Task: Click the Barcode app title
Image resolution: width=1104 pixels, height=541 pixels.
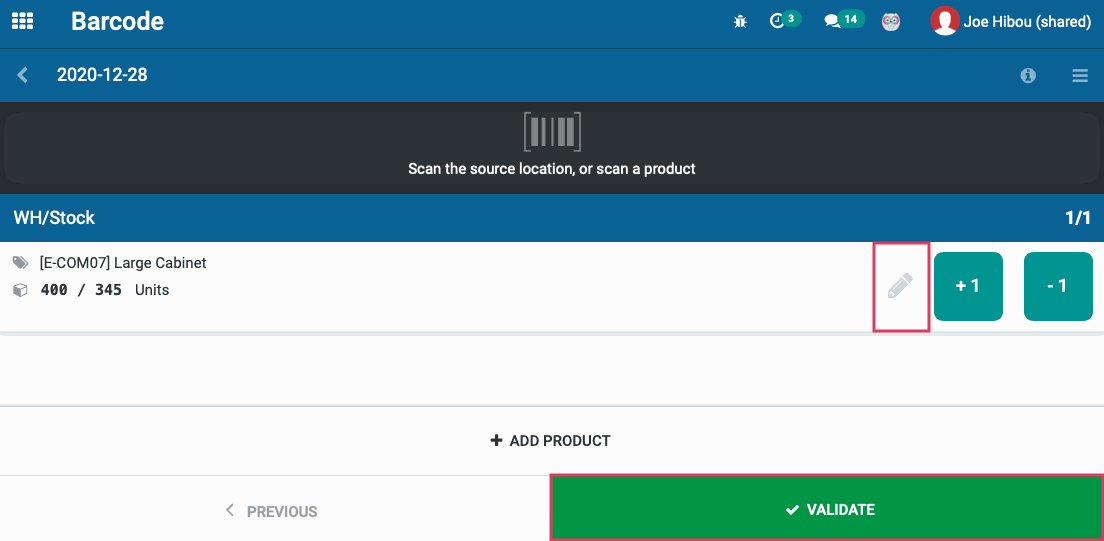Action: coord(118,22)
